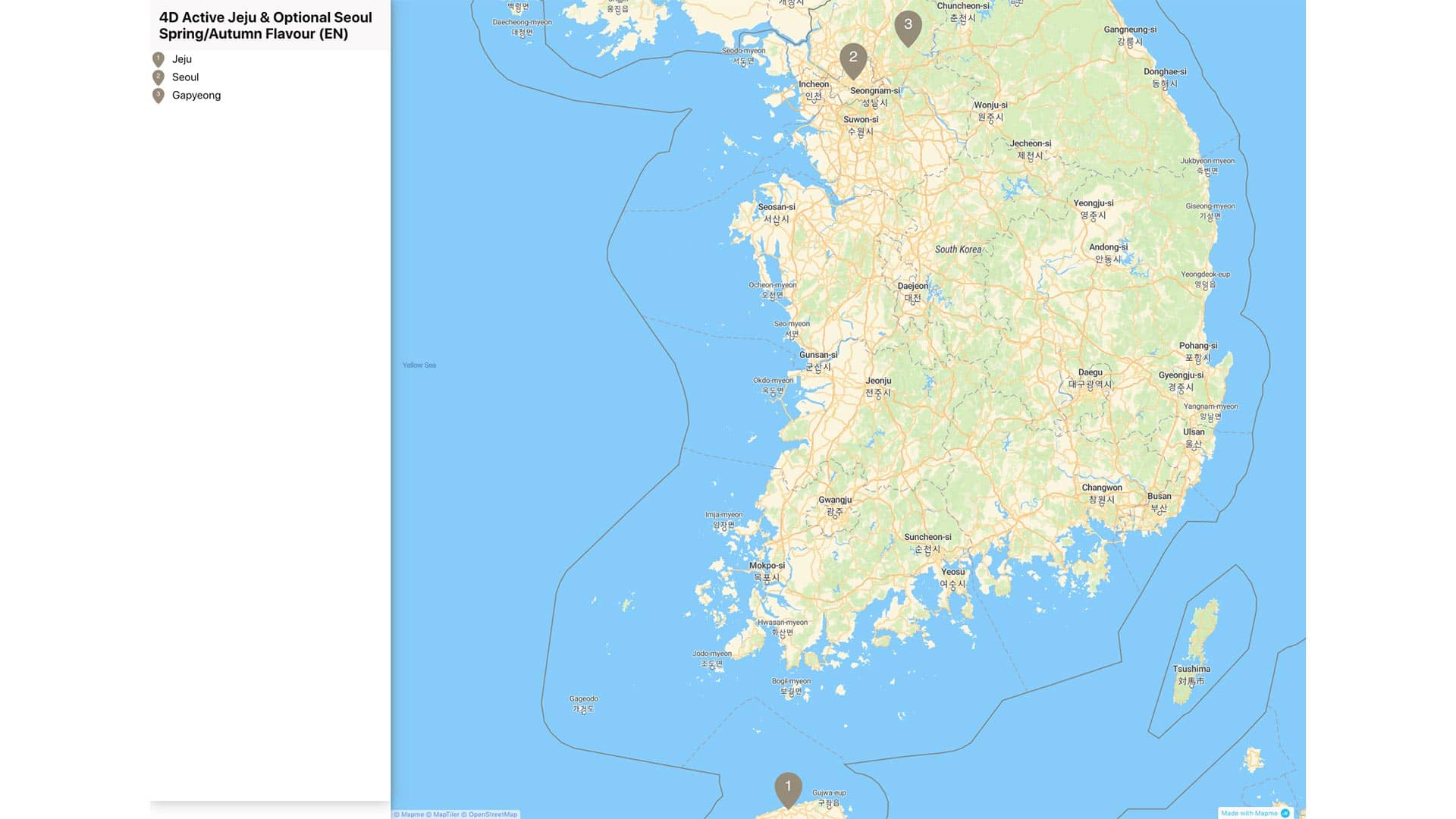Select Jeju in the location list

pos(182,59)
